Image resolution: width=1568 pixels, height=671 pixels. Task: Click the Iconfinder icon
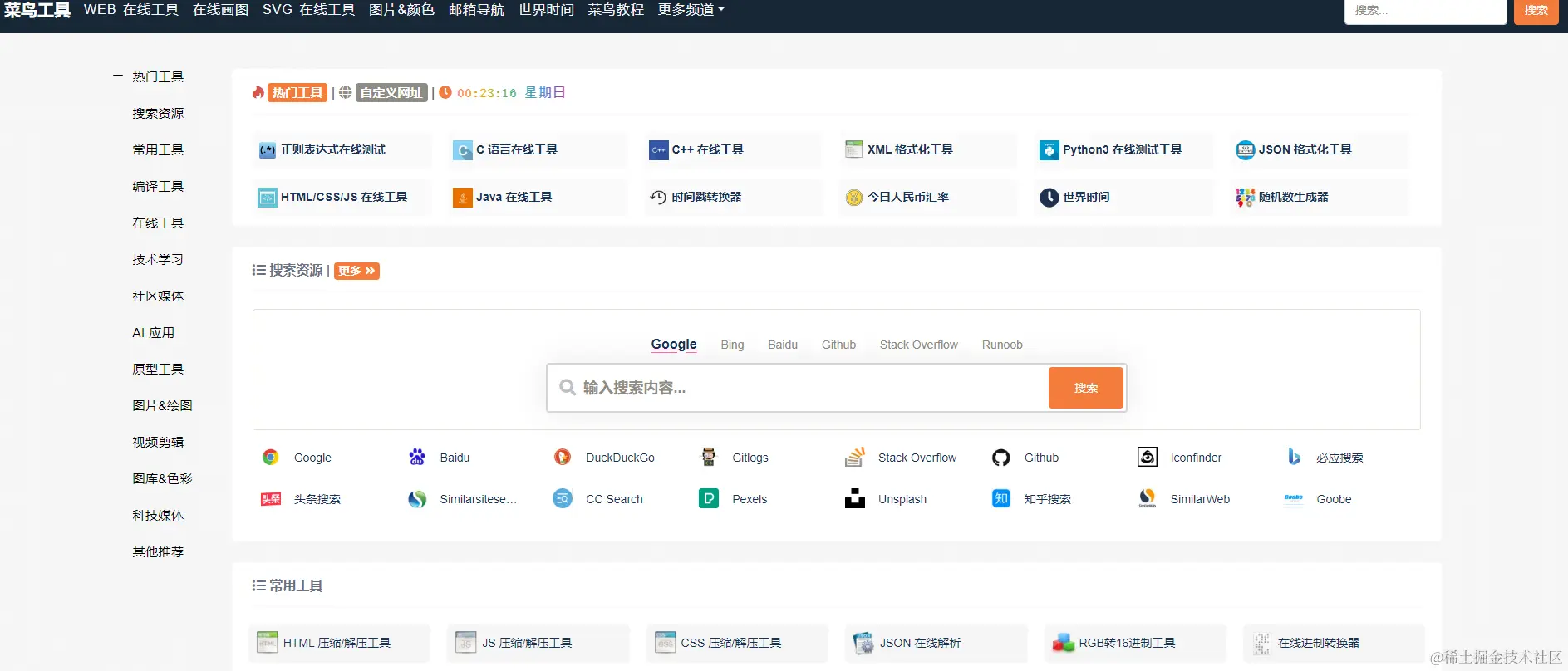(x=1148, y=457)
